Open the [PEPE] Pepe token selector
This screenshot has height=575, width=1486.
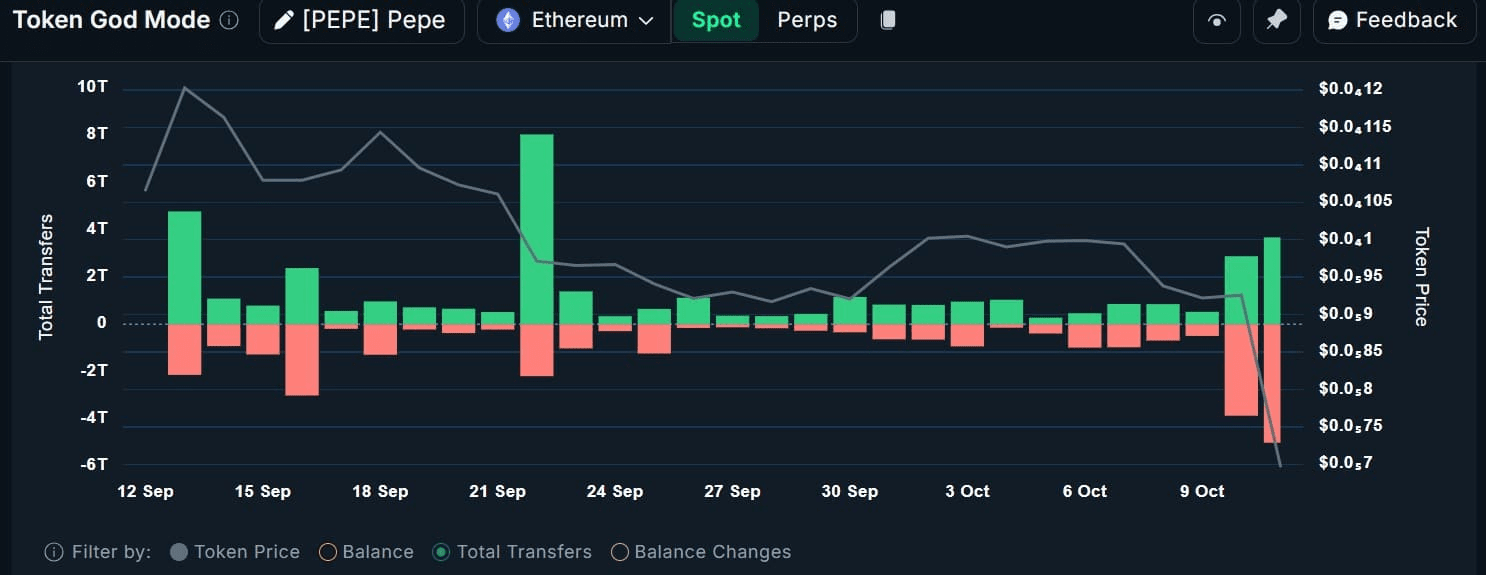[362, 20]
